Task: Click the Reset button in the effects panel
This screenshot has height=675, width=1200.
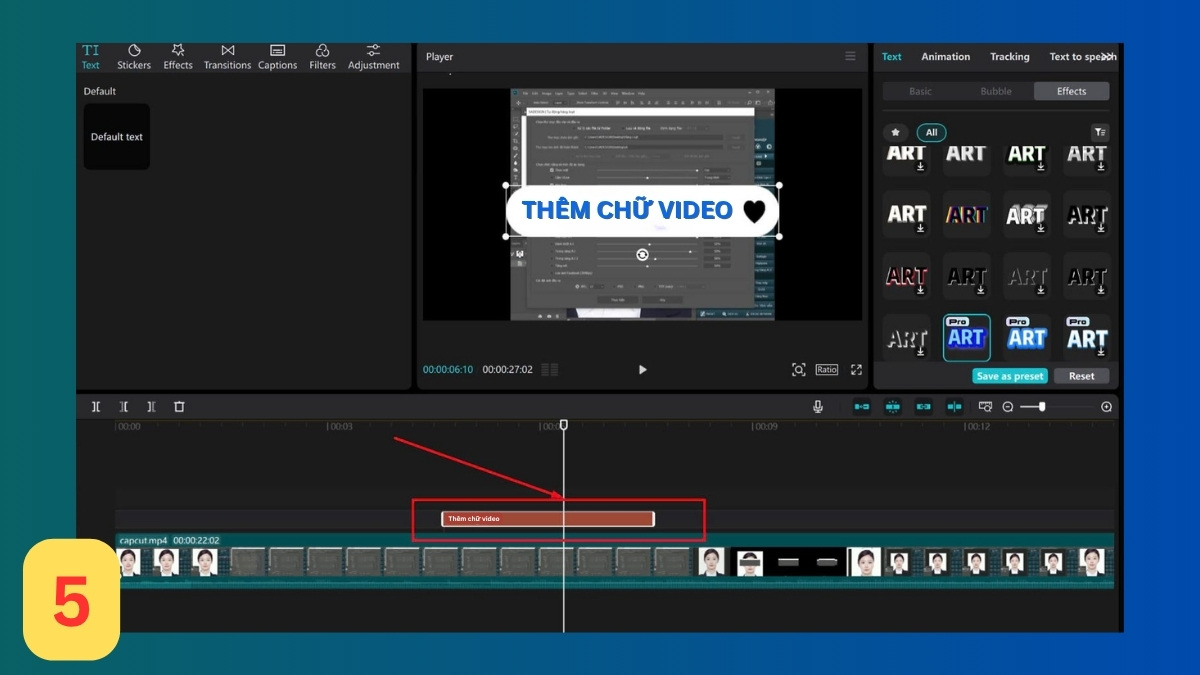Action: click(x=1081, y=376)
